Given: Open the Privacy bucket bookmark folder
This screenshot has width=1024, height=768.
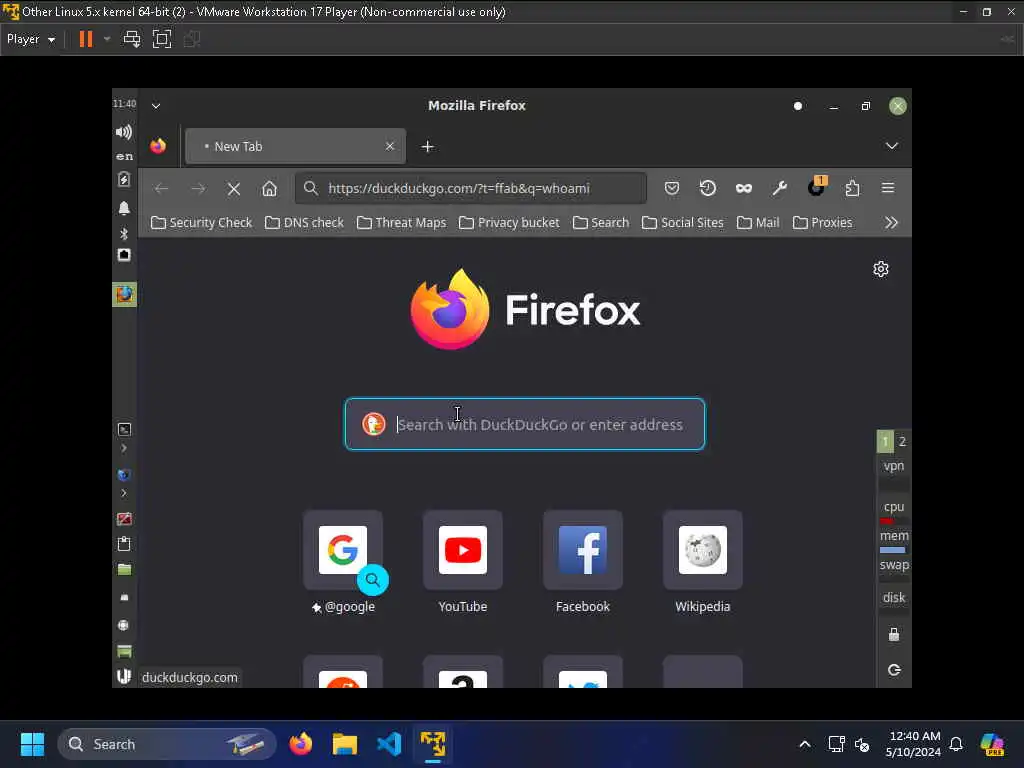Looking at the screenshot, I should click(x=509, y=223).
